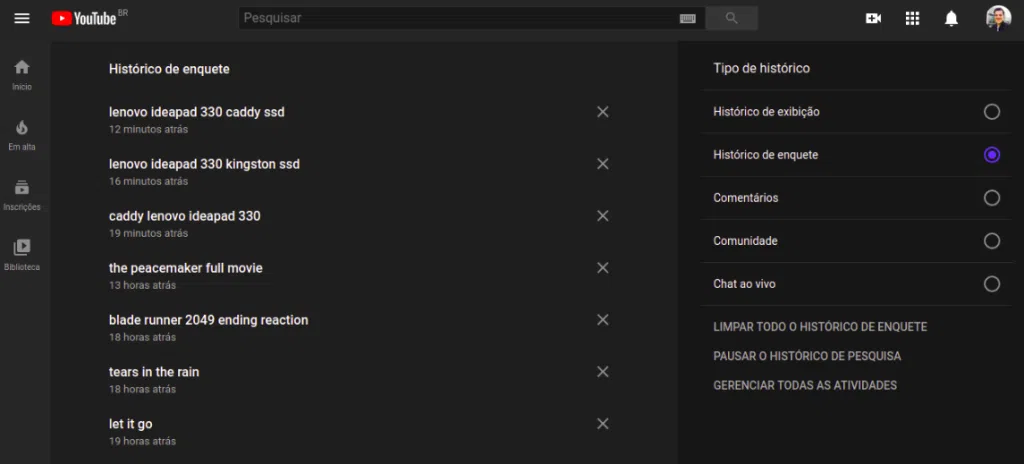Open the notifications bell

pos(952,18)
